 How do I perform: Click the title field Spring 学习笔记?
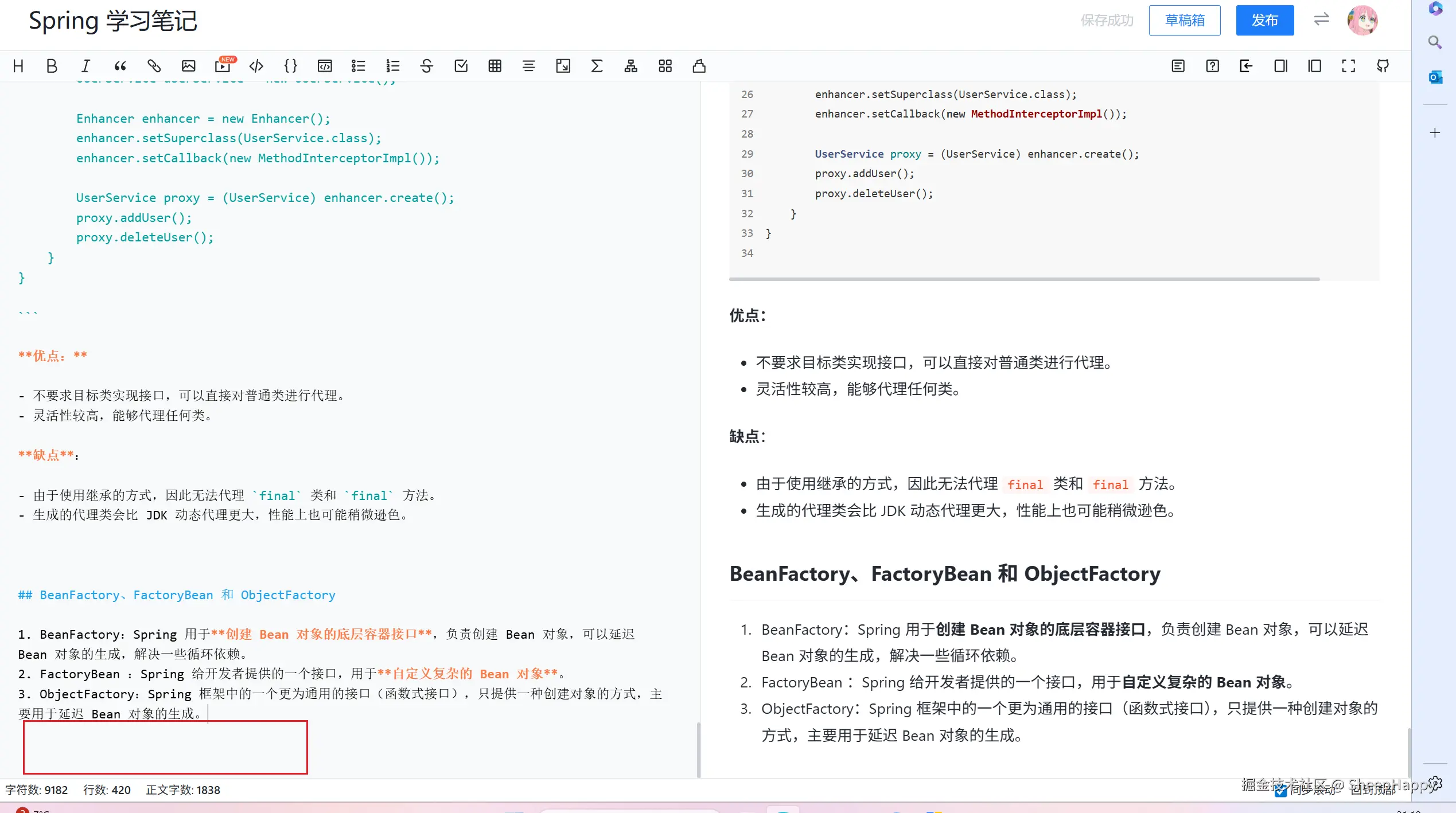(x=113, y=21)
